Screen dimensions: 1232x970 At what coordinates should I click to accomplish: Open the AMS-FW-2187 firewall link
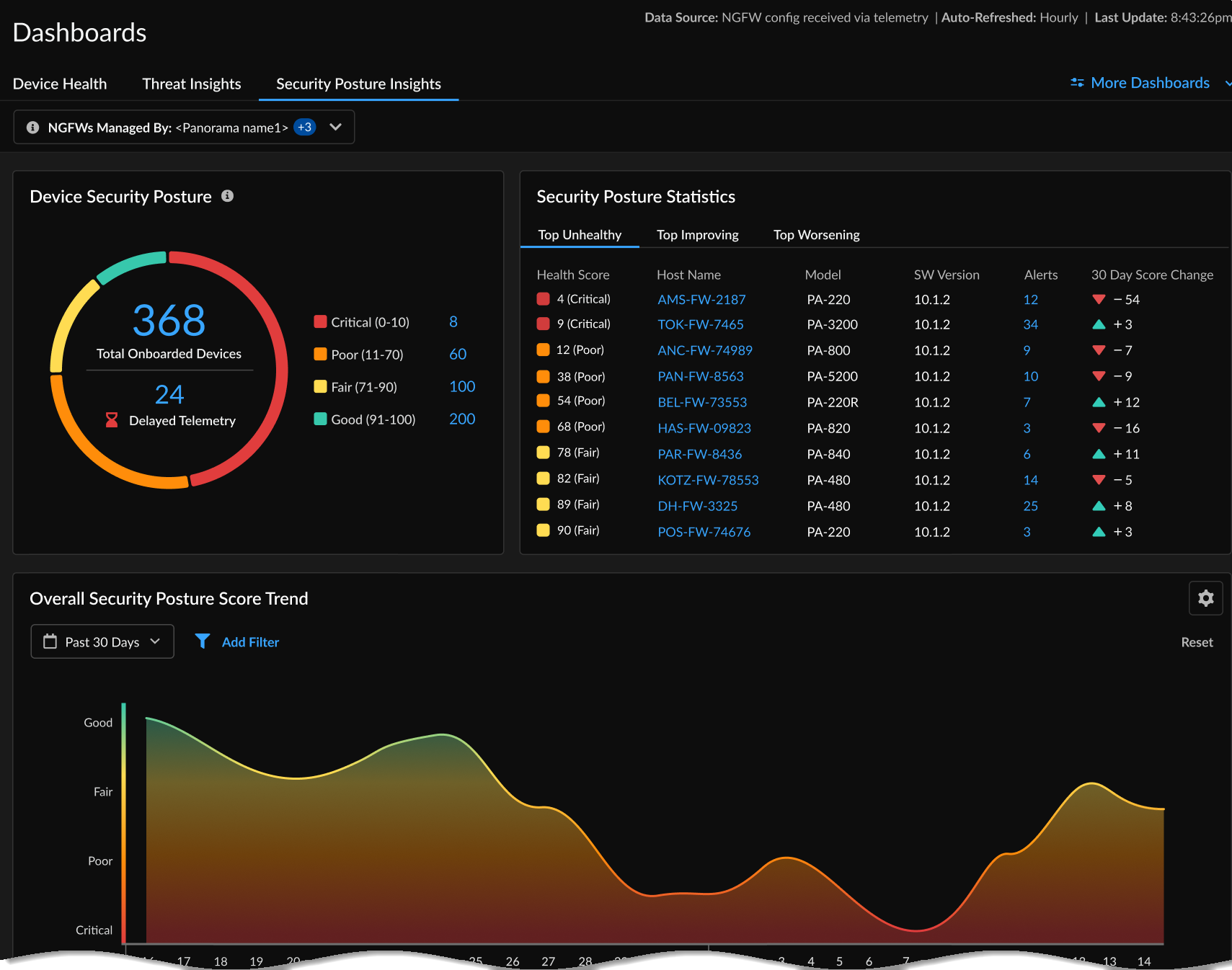[701, 299]
